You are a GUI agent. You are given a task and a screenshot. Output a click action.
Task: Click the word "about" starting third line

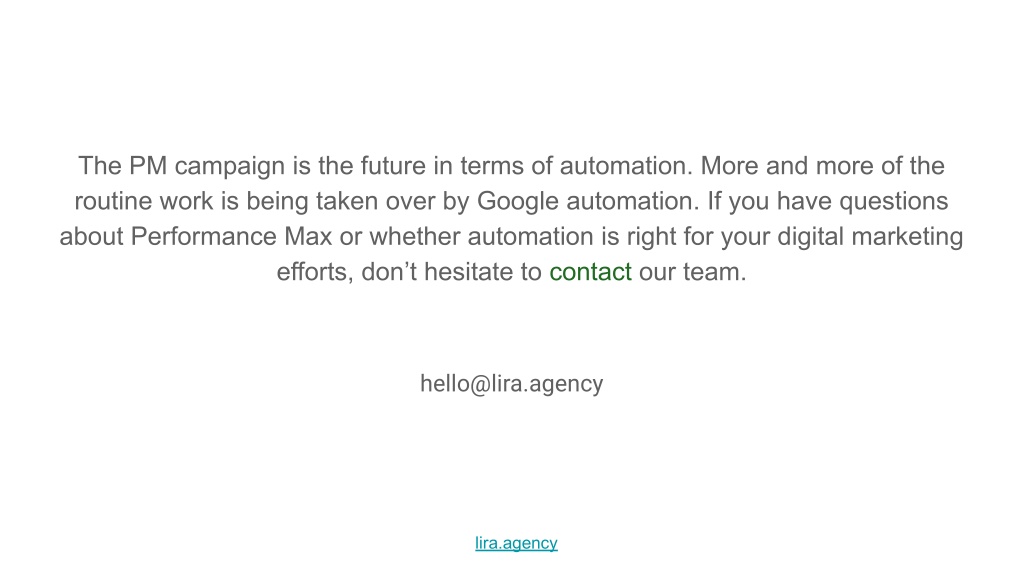click(x=91, y=236)
